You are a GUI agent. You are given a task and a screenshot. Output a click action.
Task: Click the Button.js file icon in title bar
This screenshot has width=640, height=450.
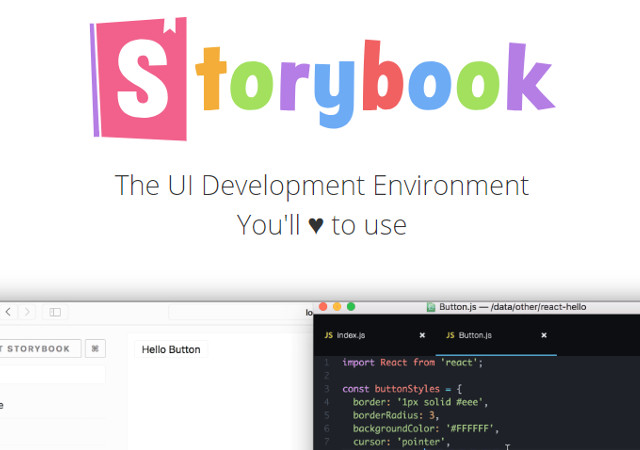[x=431, y=307]
